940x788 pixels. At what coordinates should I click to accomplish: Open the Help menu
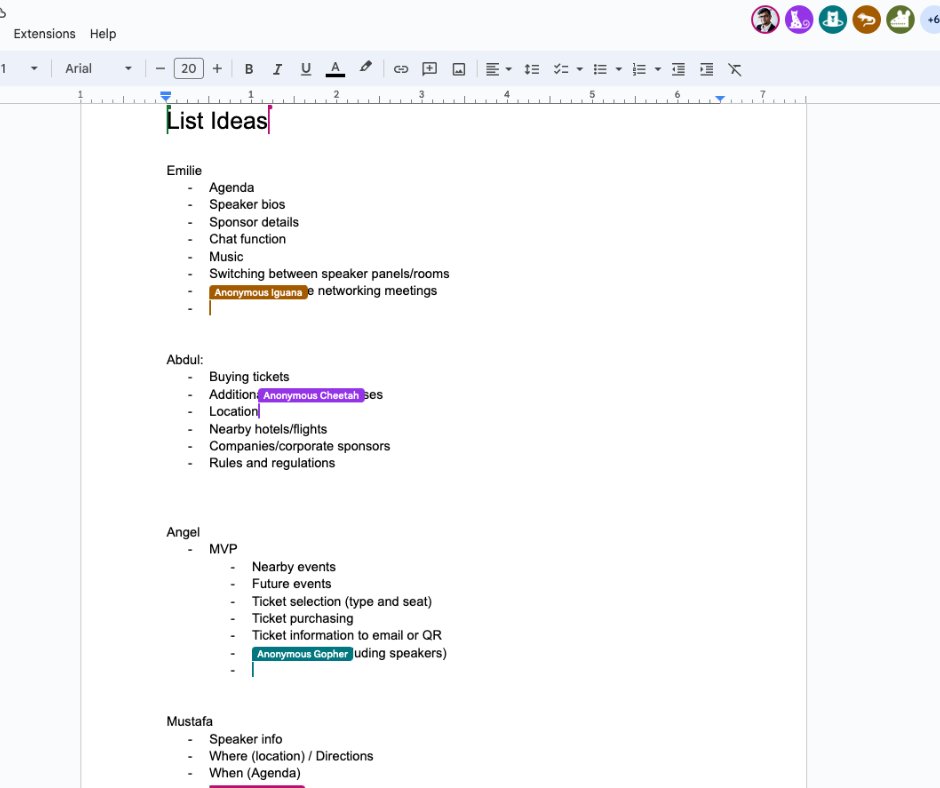coord(103,34)
